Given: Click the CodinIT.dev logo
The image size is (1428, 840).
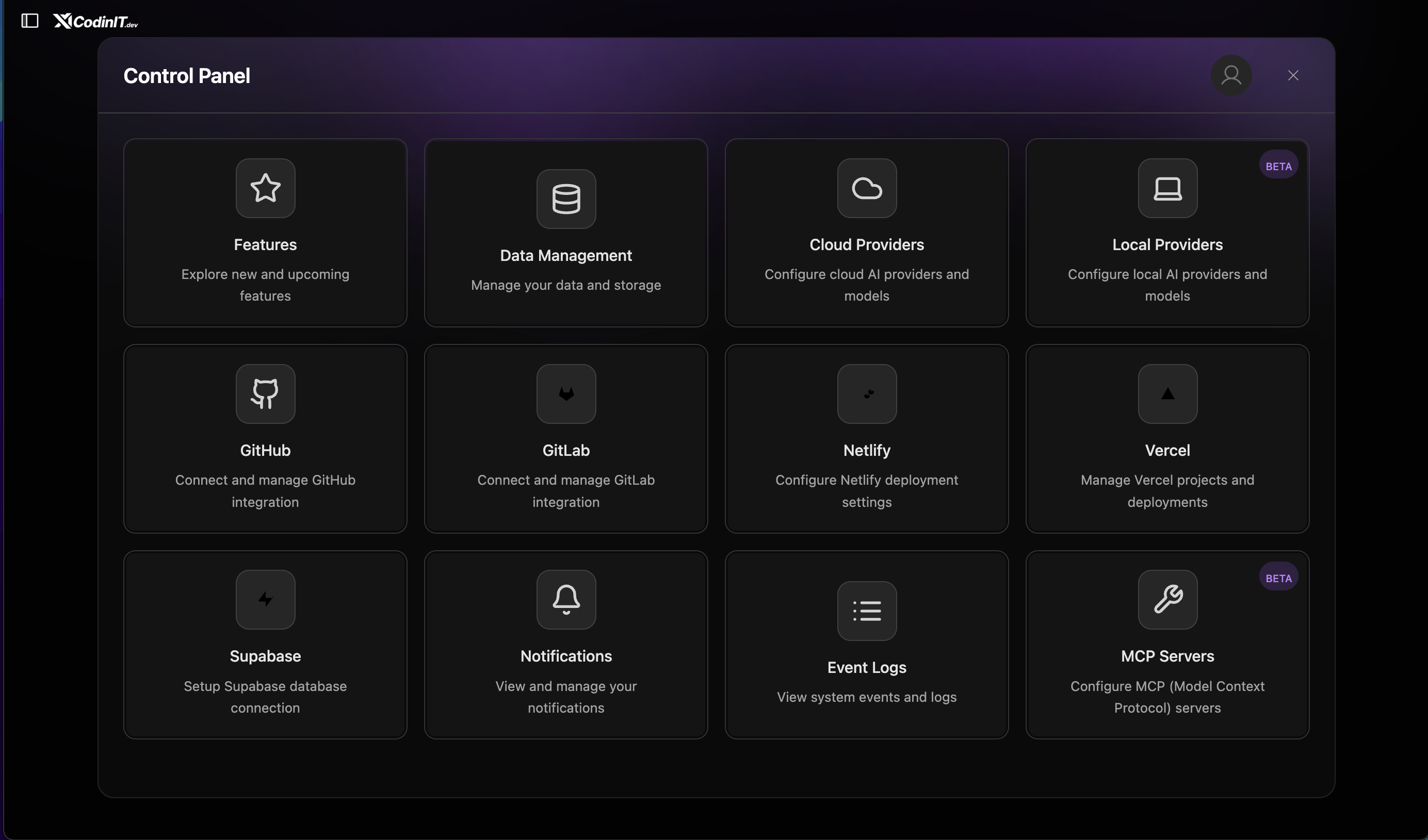Looking at the screenshot, I should [x=96, y=22].
